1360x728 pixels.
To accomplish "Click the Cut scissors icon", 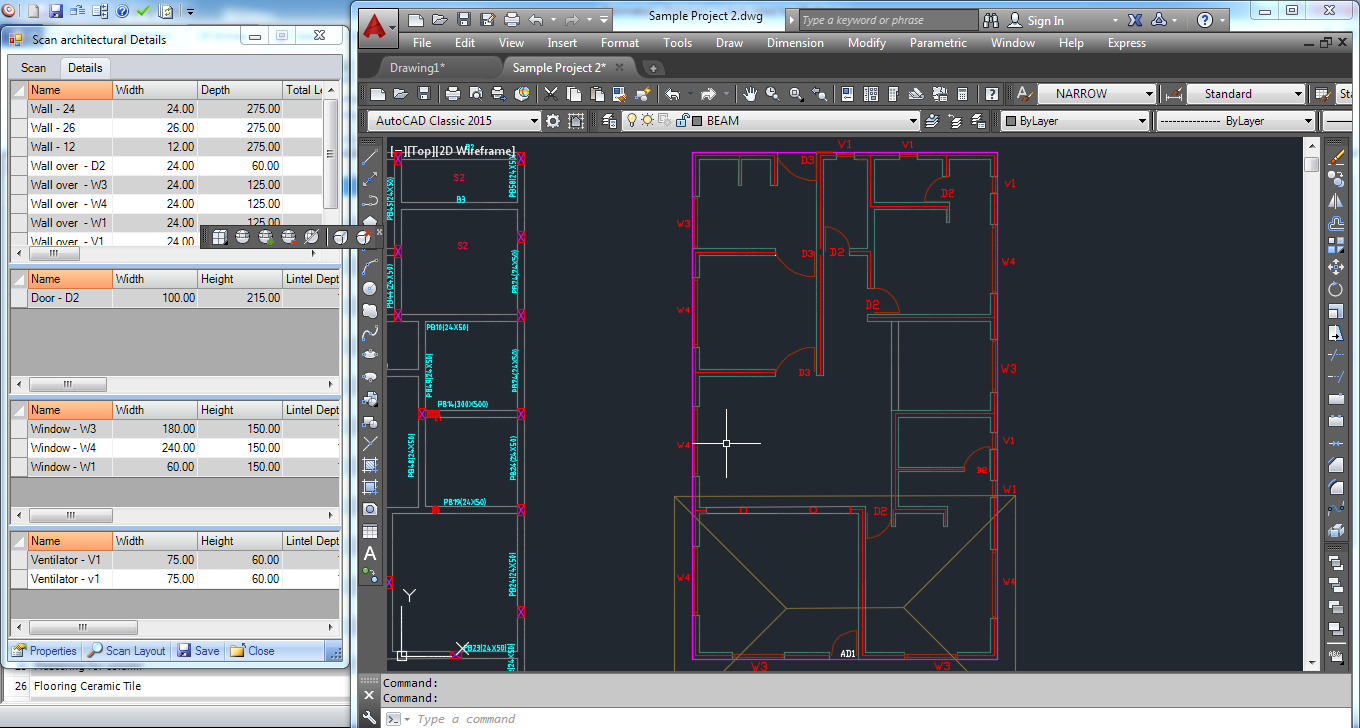I will [x=550, y=94].
